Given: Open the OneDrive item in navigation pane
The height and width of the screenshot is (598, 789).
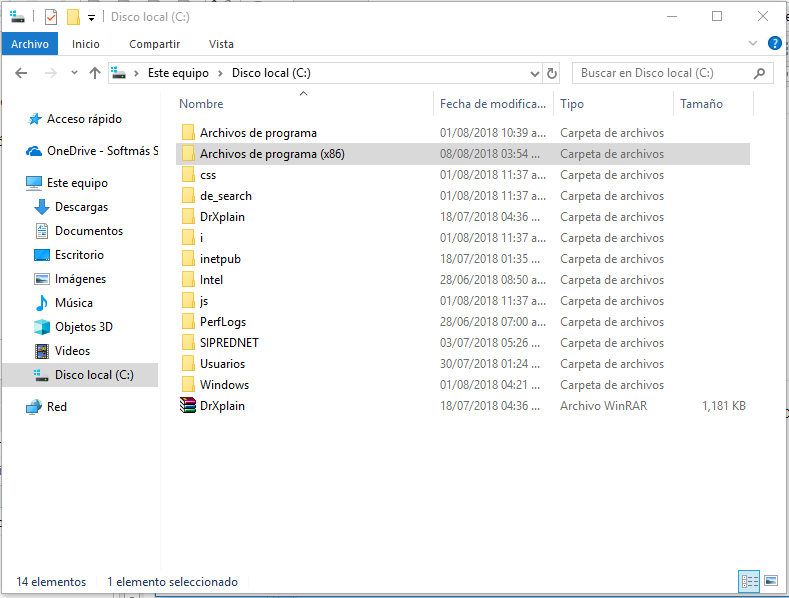Looking at the screenshot, I should [x=101, y=151].
